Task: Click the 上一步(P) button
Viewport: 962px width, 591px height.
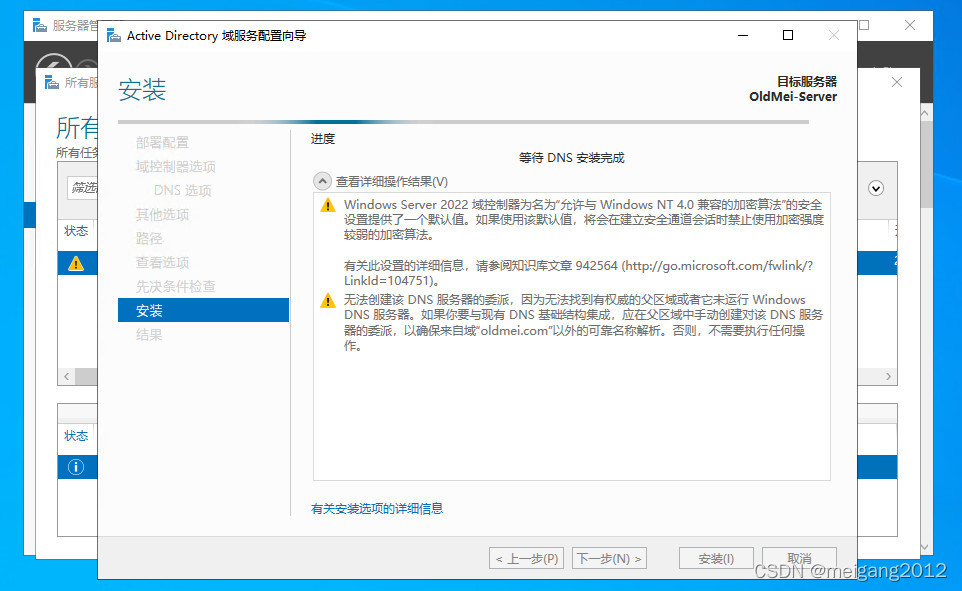Action: pyautogui.click(x=527, y=558)
